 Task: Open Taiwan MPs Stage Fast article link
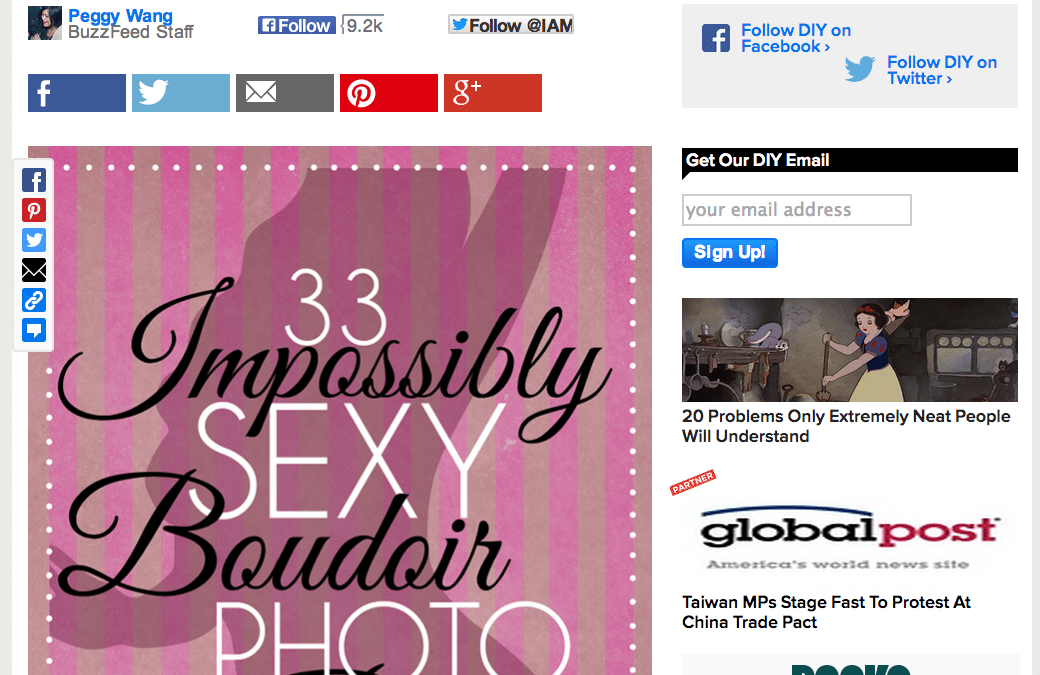826,612
